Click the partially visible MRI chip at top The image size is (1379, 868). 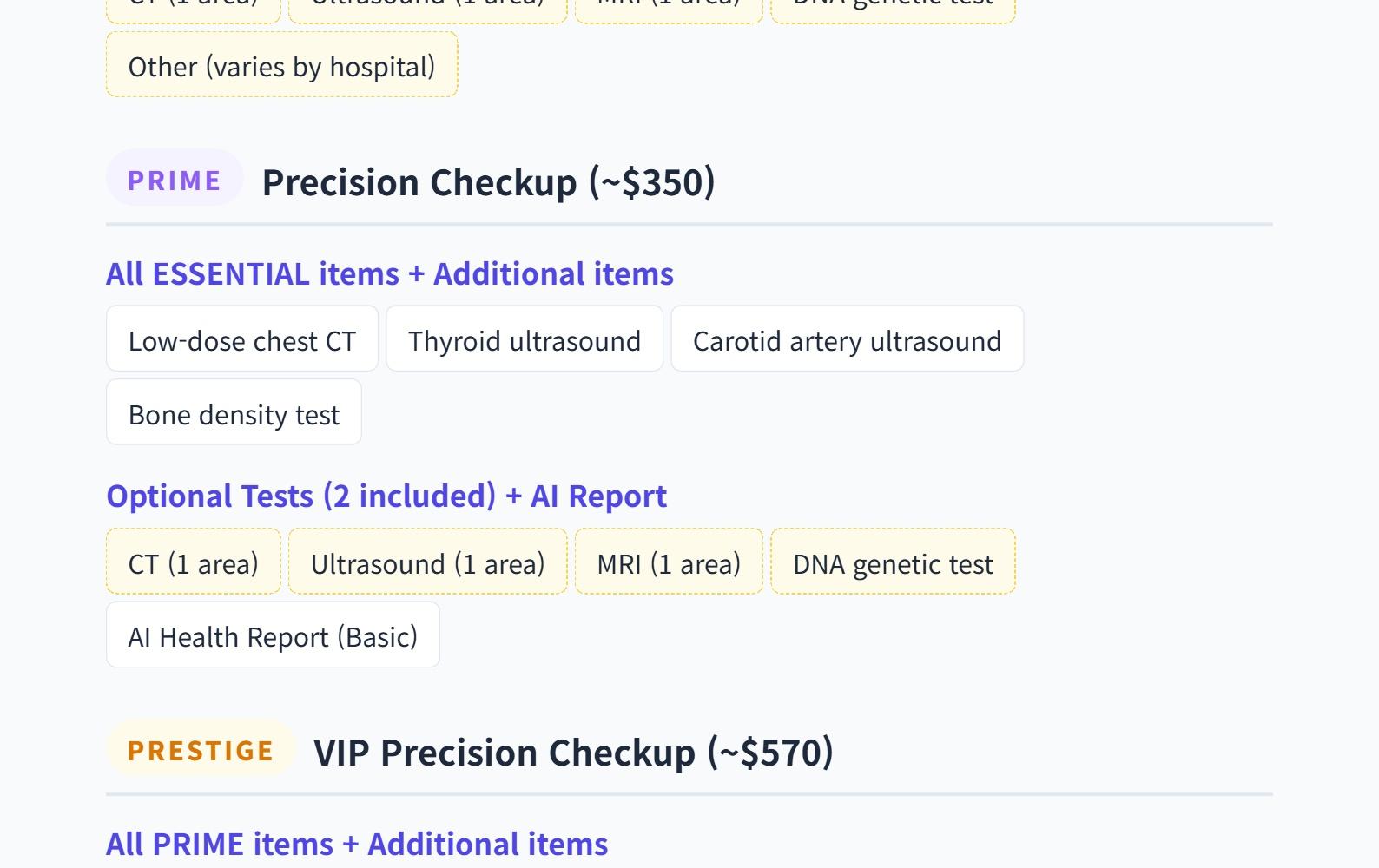(x=669, y=10)
